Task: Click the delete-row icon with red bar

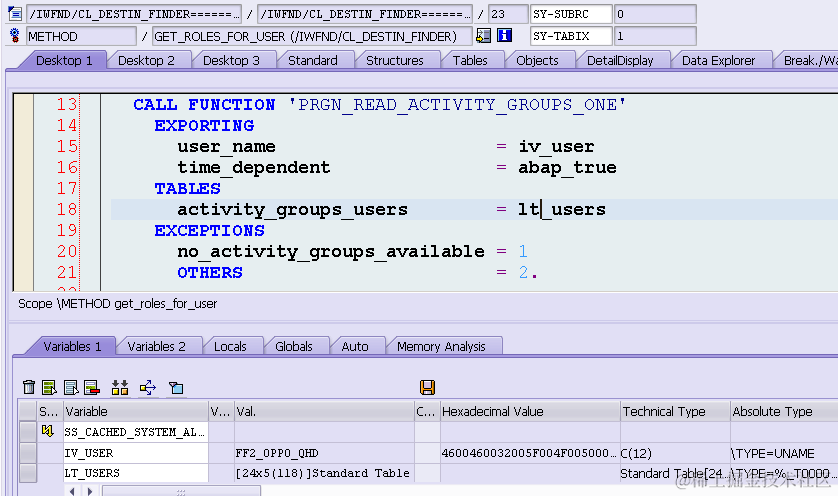Action: 92,387
